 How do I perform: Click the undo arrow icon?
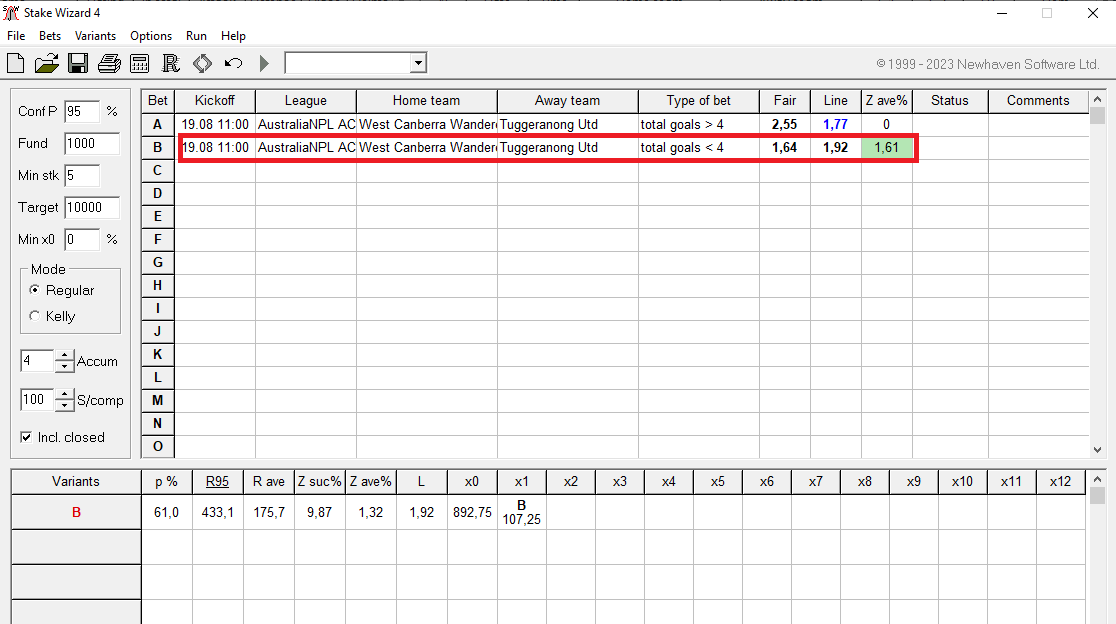233,63
